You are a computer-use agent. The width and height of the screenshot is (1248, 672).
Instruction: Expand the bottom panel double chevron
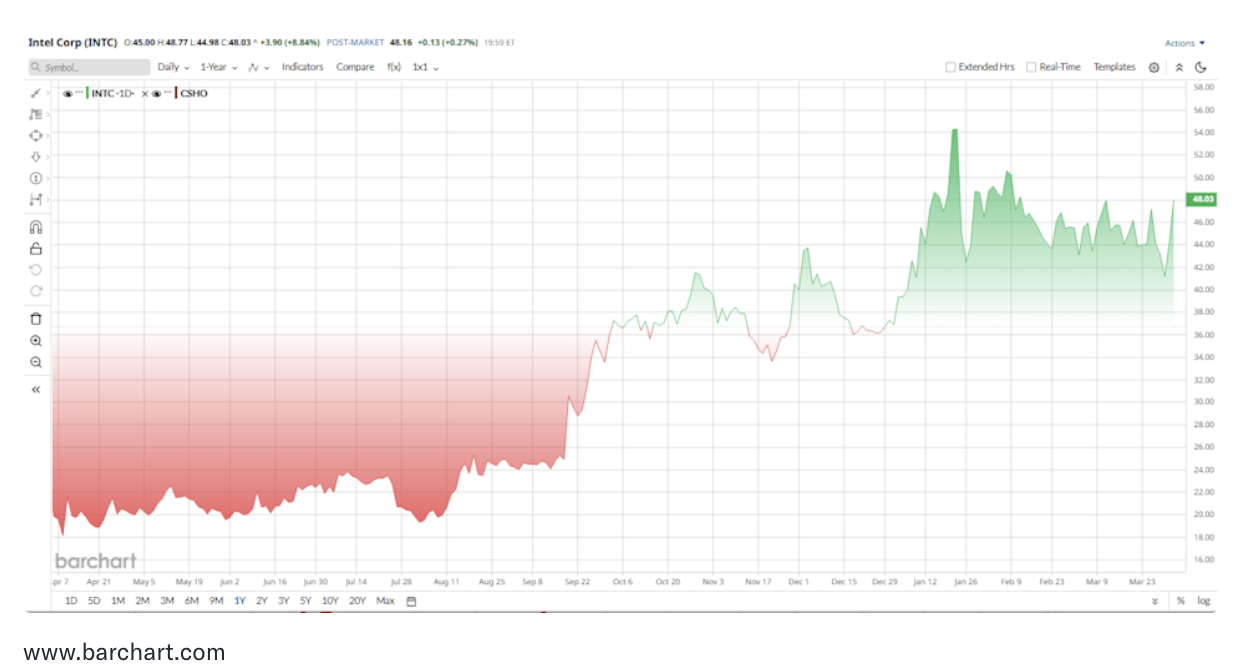pyautogui.click(x=1155, y=601)
